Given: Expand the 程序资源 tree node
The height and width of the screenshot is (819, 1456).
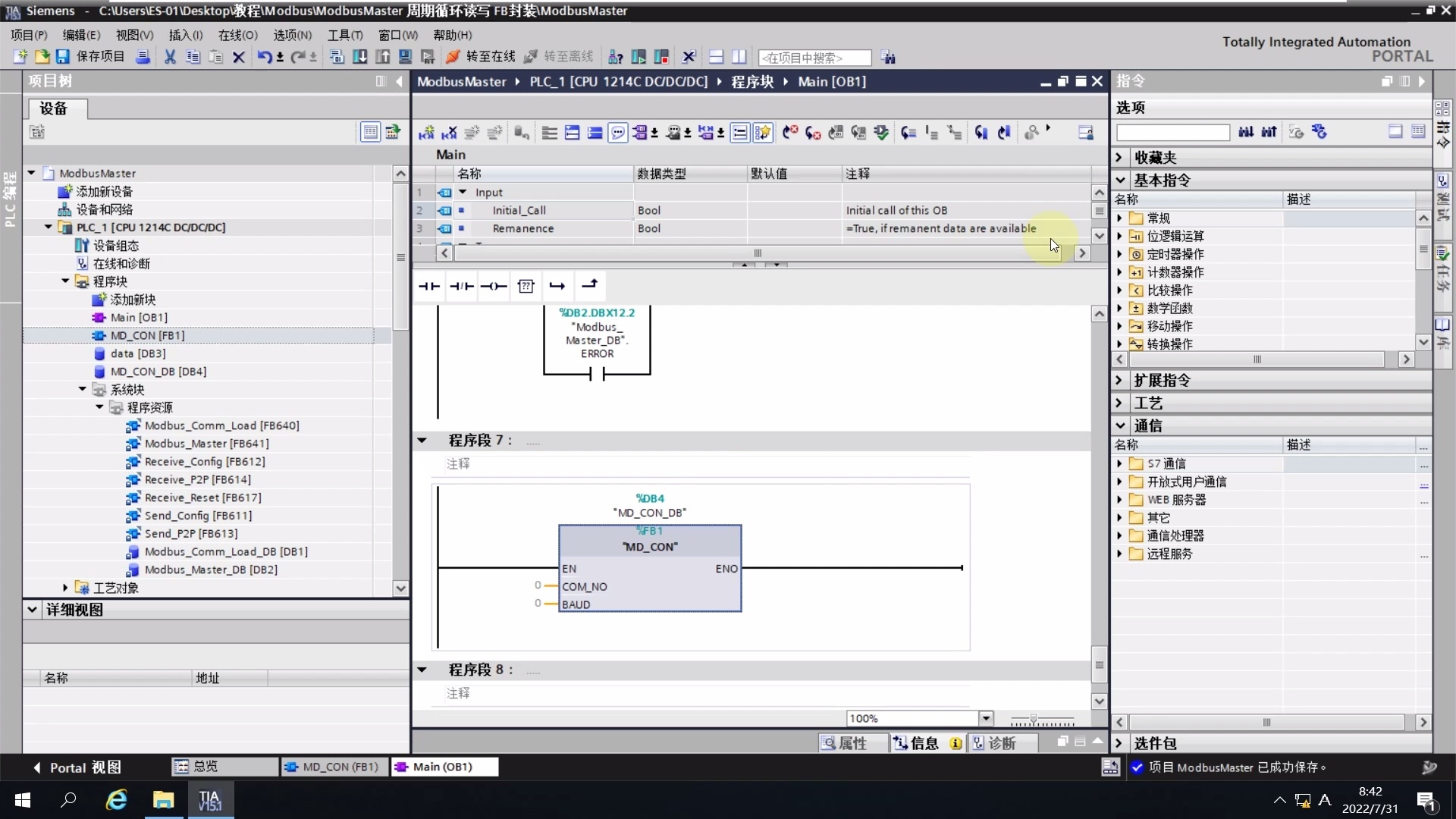Looking at the screenshot, I should point(99,407).
